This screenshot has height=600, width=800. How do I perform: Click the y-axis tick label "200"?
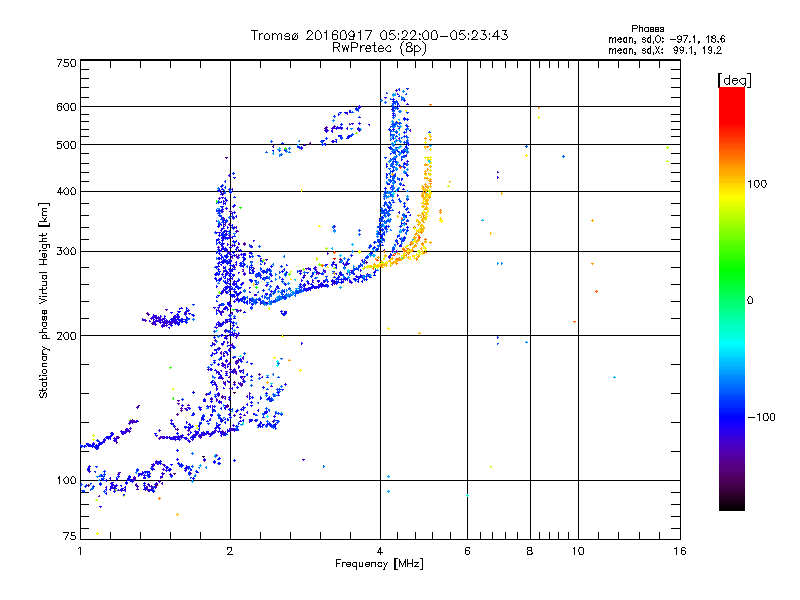[66, 336]
